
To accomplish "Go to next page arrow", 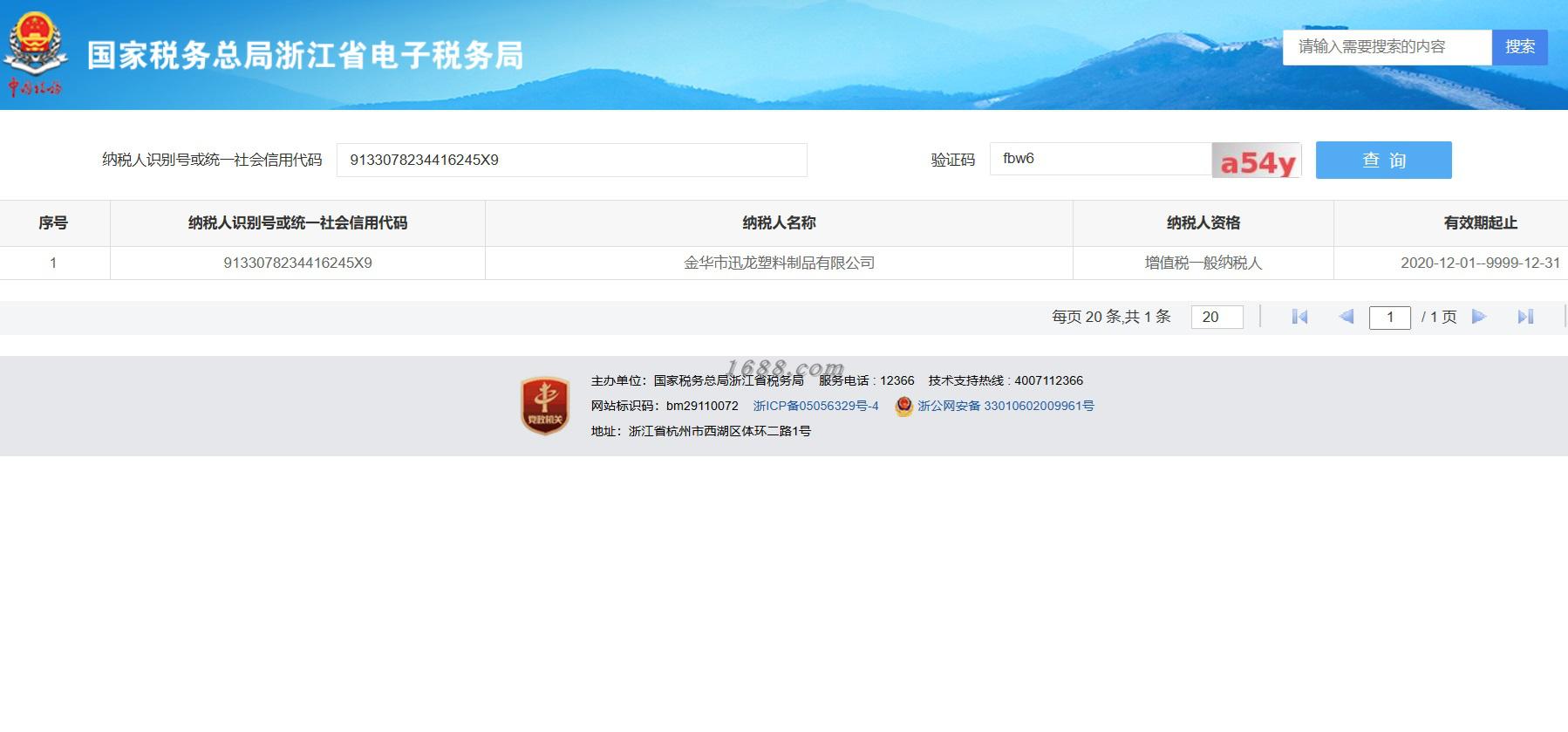I will coord(1479,317).
